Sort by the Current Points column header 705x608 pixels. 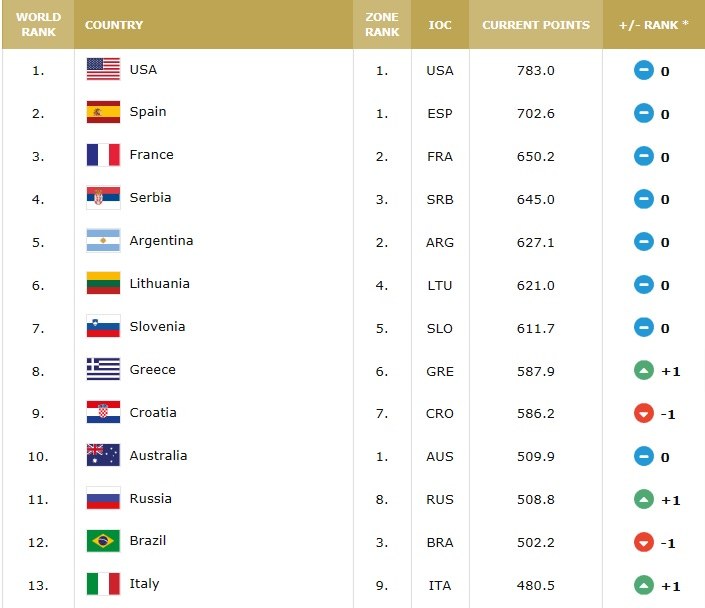point(536,25)
